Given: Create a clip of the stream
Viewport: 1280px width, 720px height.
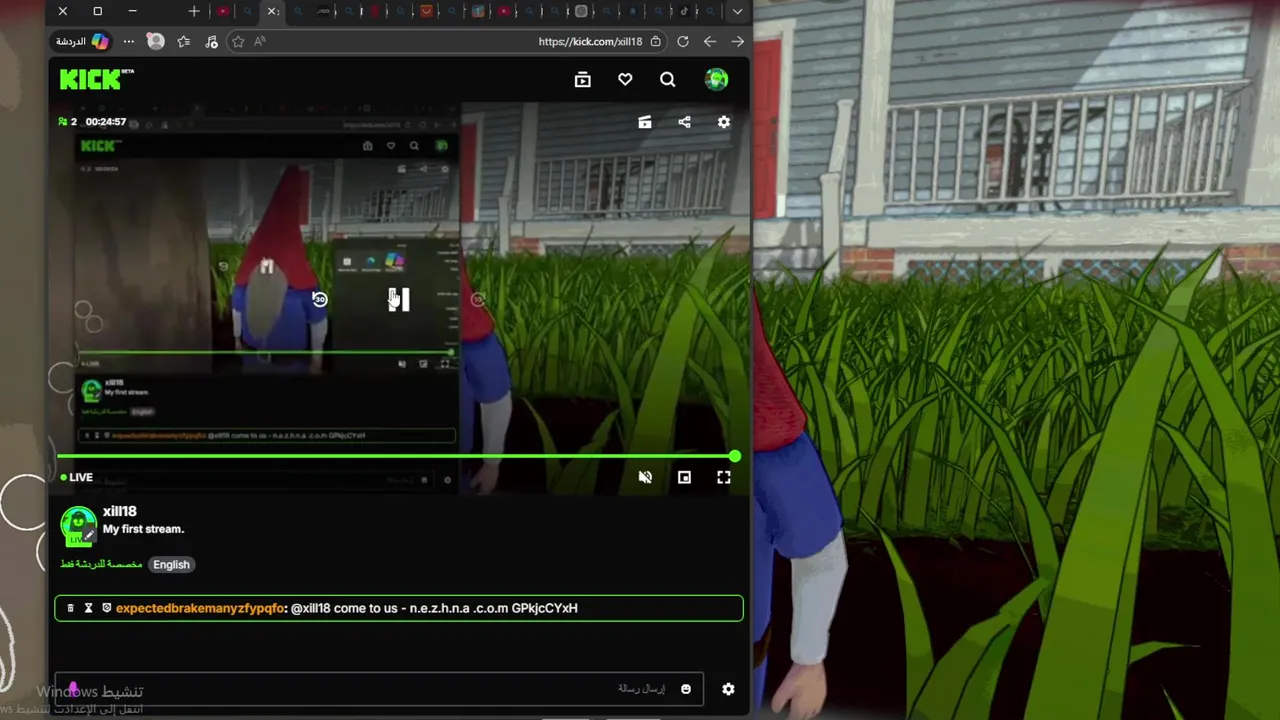Looking at the screenshot, I should tap(645, 122).
